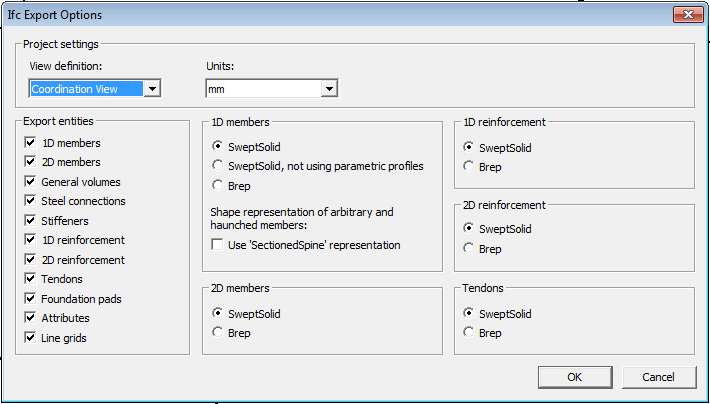Select Brep for 1D members
The width and height of the screenshot is (710, 404).
[217, 185]
